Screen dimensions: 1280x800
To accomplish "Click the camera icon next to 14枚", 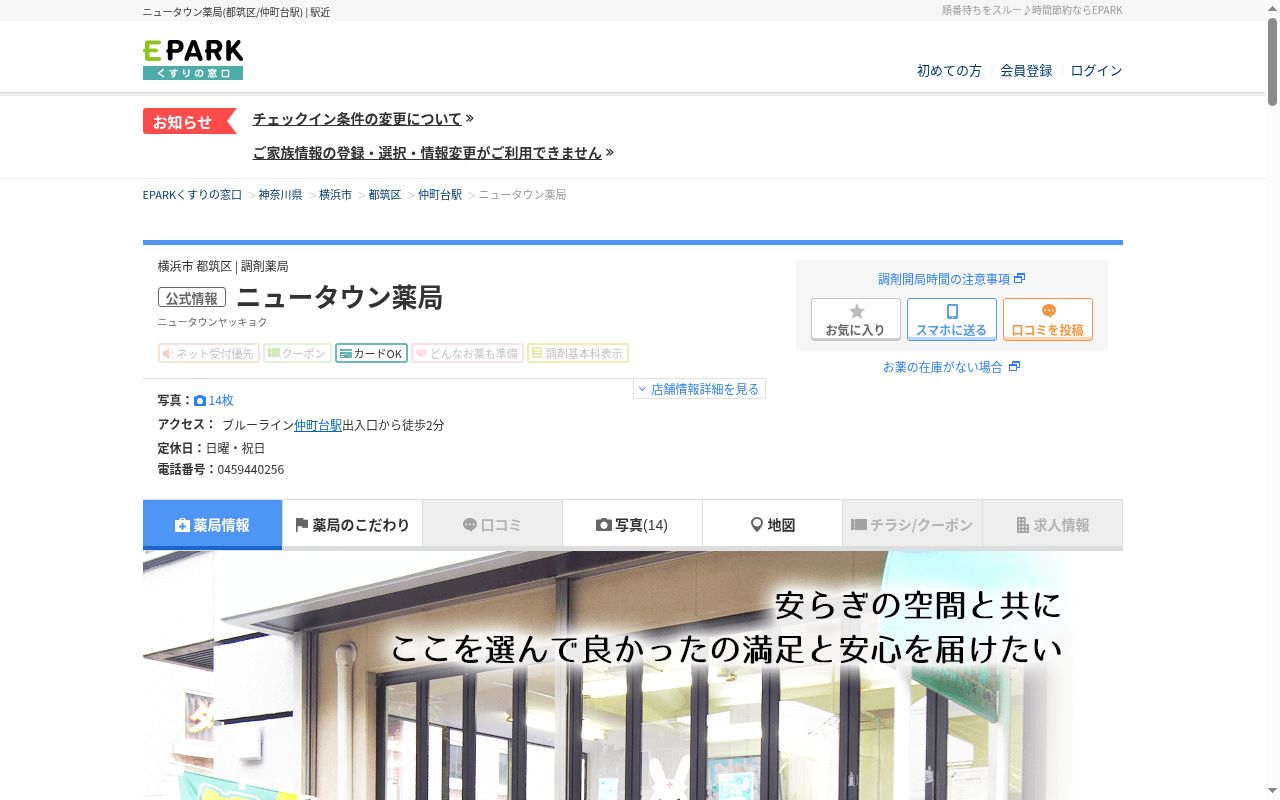I will 200,400.
